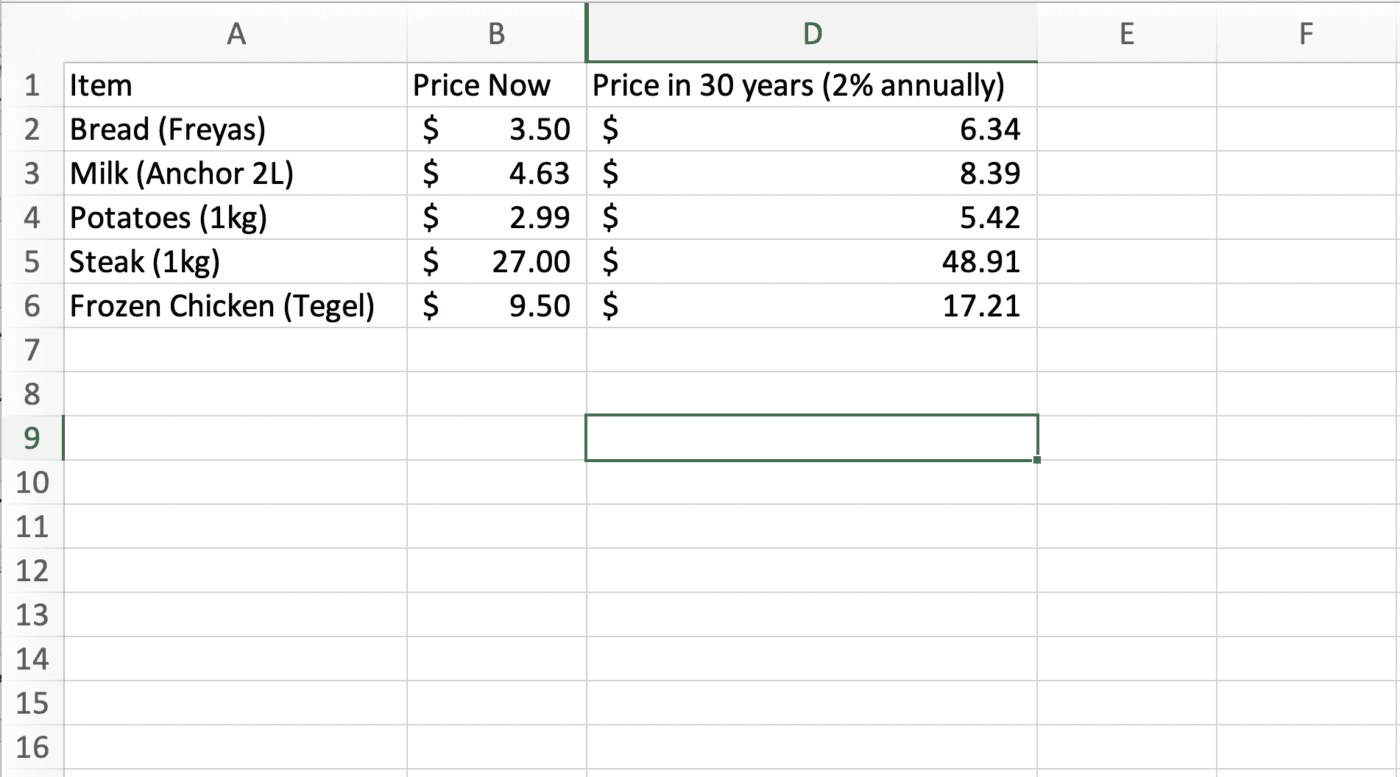
Task: Click the cell showing 27.00
Action: pos(496,261)
